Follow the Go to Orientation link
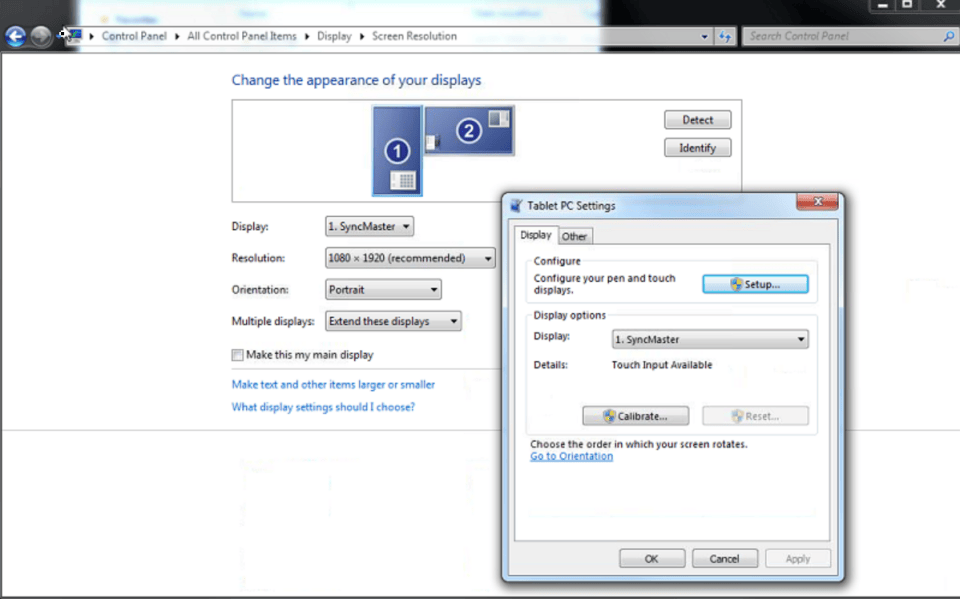The width and height of the screenshot is (960, 599). 570,456
